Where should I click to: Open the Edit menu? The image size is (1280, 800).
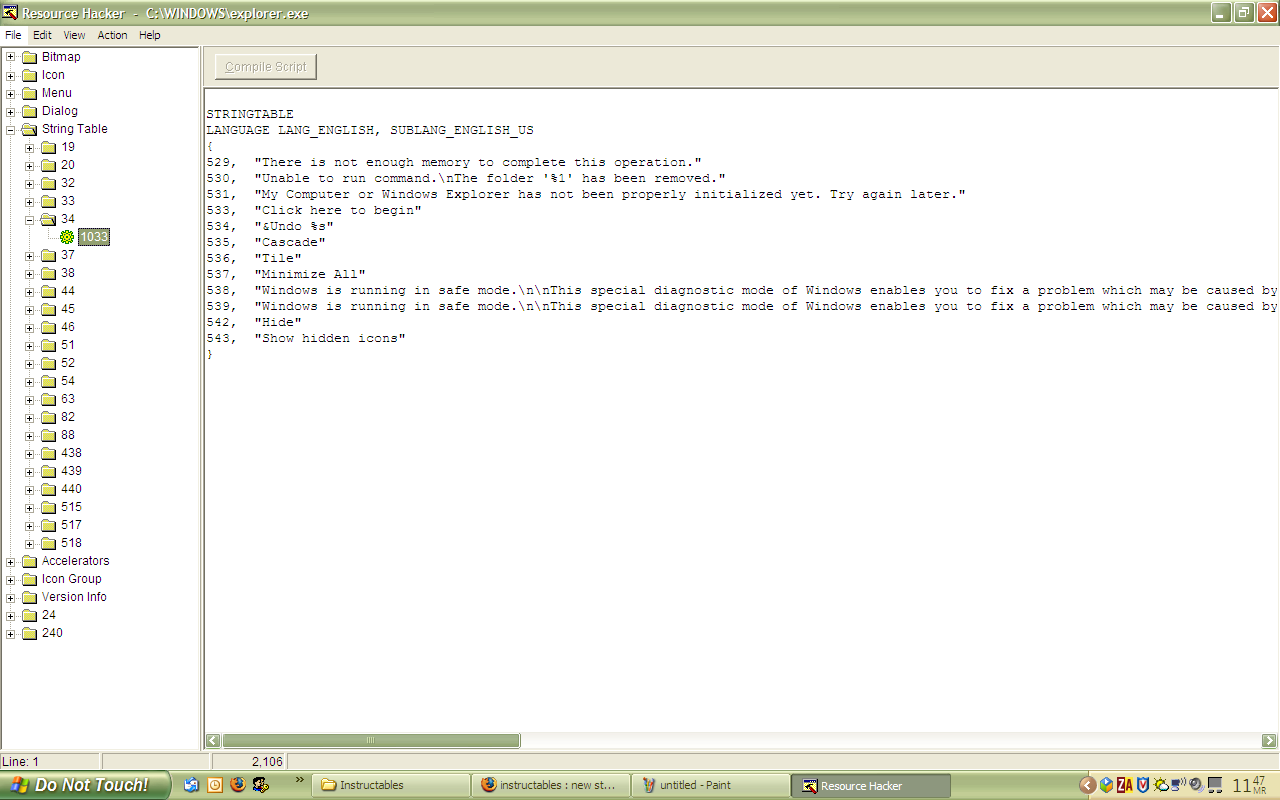click(x=42, y=35)
